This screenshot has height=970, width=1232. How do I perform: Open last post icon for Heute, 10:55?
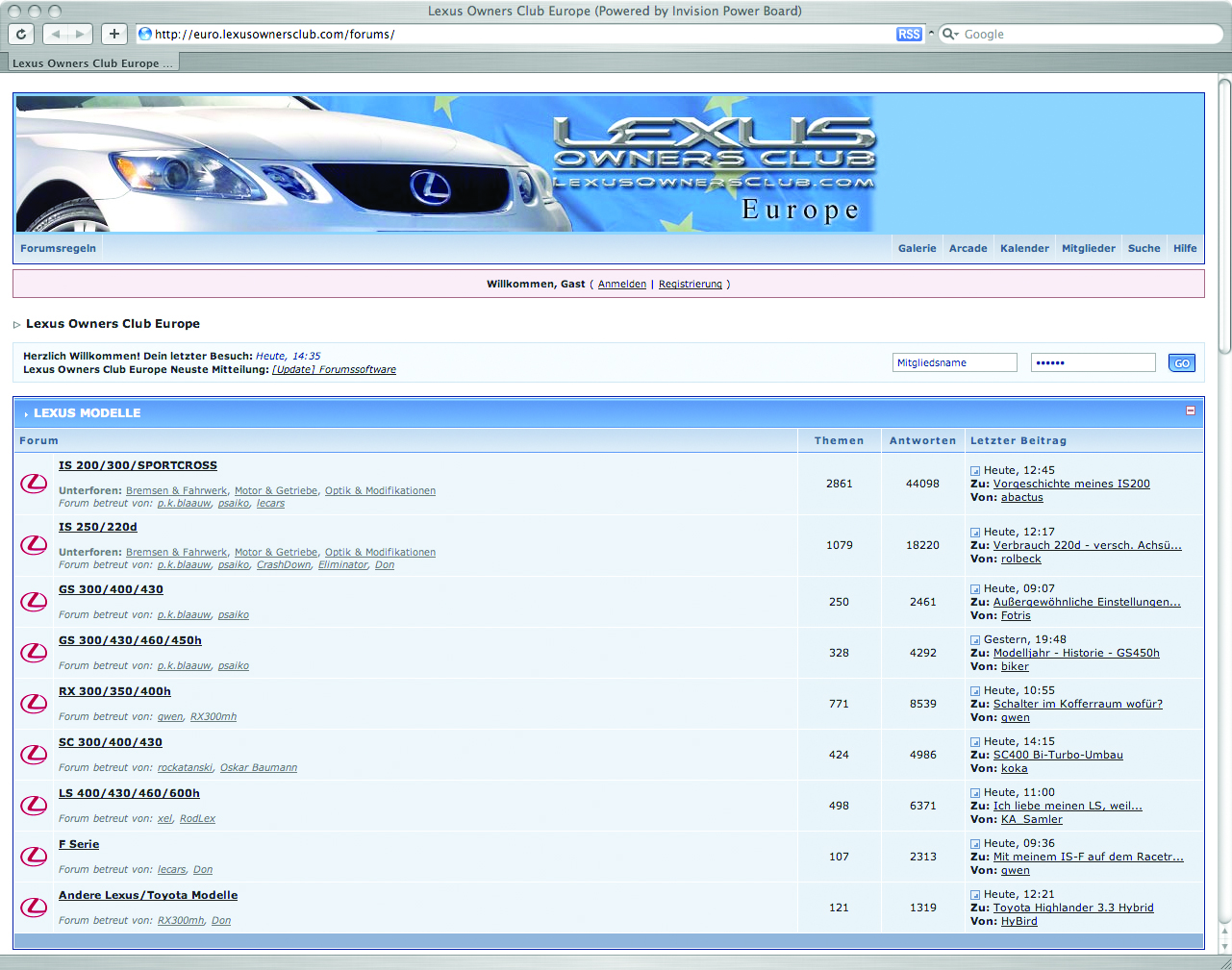coord(975,691)
